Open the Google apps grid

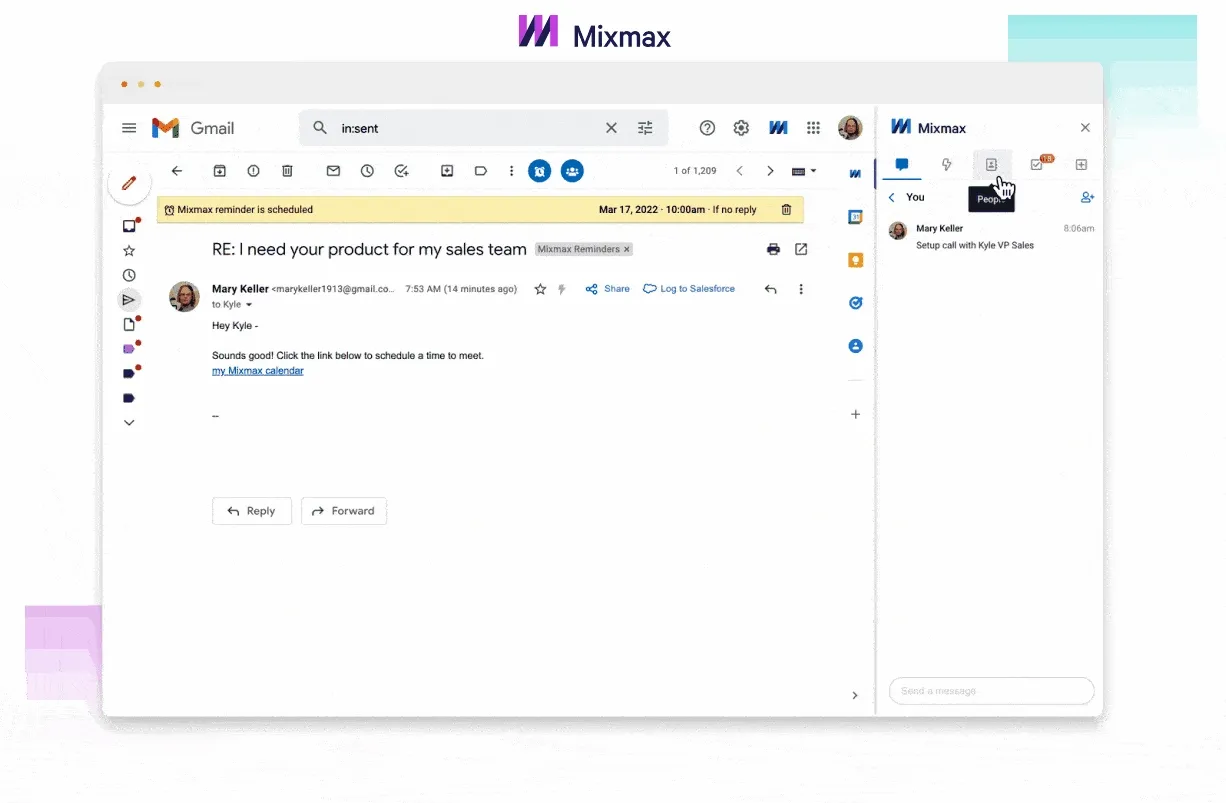(814, 128)
